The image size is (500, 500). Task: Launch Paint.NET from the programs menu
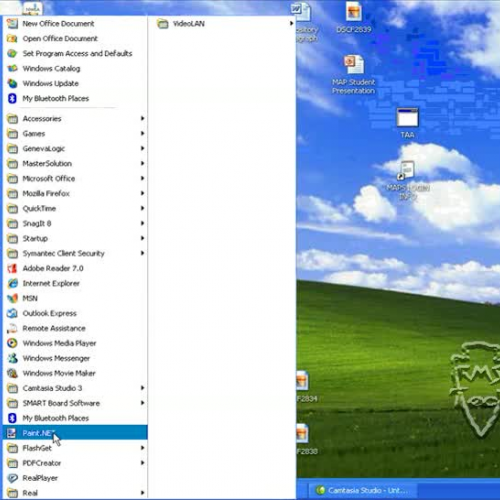click(75, 433)
